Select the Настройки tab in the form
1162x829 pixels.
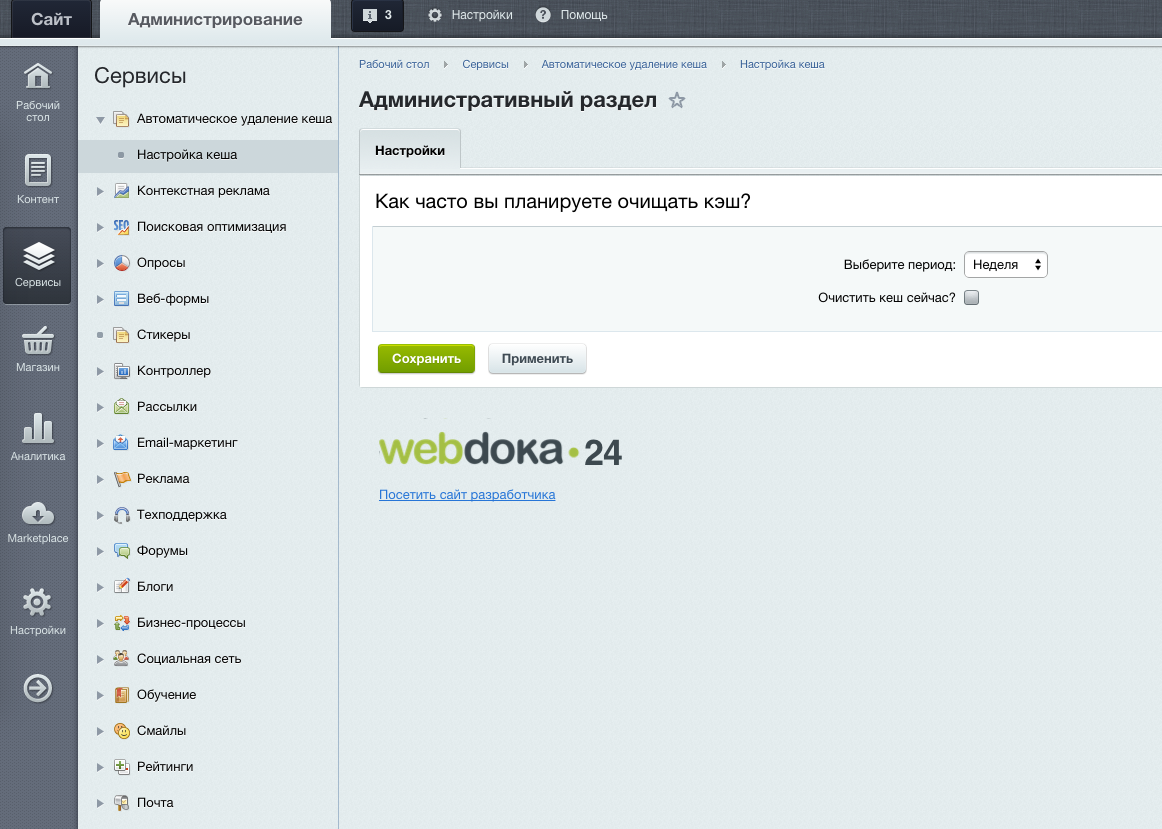[x=410, y=150]
